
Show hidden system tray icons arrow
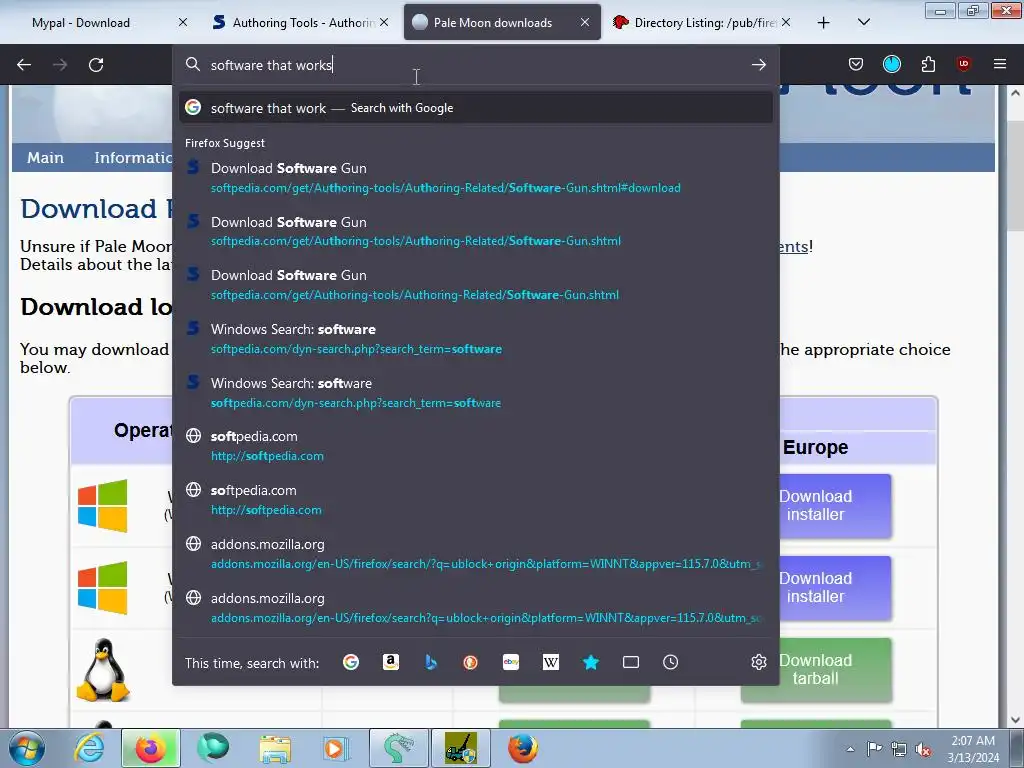pos(850,749)
